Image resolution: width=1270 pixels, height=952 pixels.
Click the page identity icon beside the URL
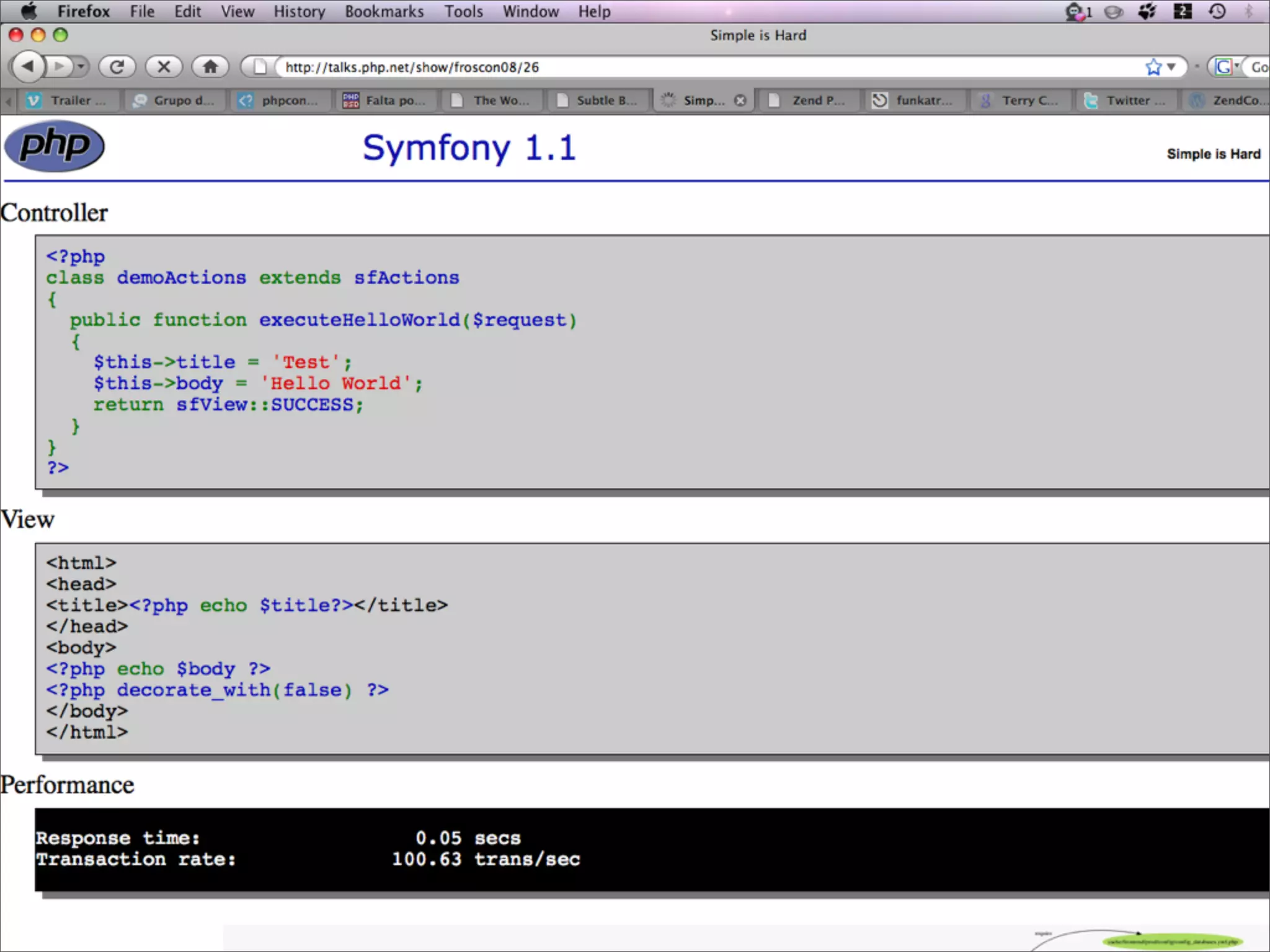pyautogui.click(x=260, y=67)
